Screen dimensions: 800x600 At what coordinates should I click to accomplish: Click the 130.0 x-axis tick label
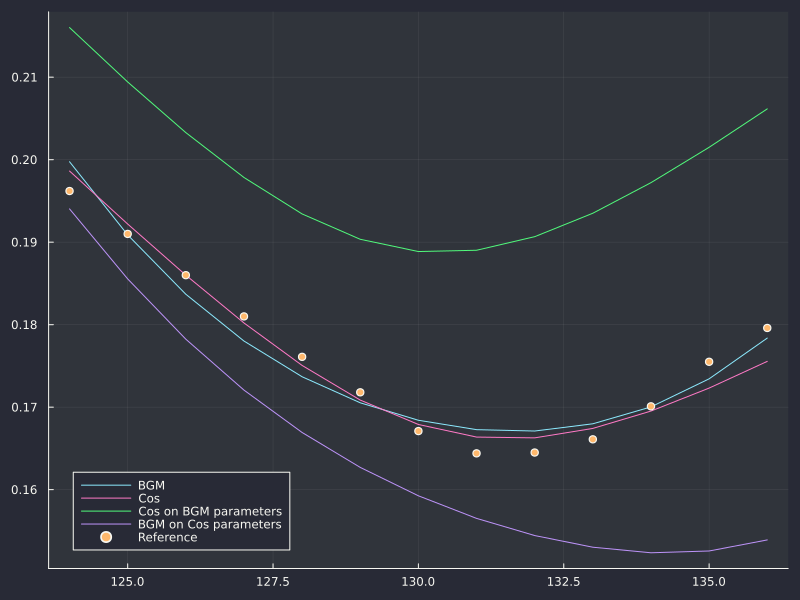418,582
